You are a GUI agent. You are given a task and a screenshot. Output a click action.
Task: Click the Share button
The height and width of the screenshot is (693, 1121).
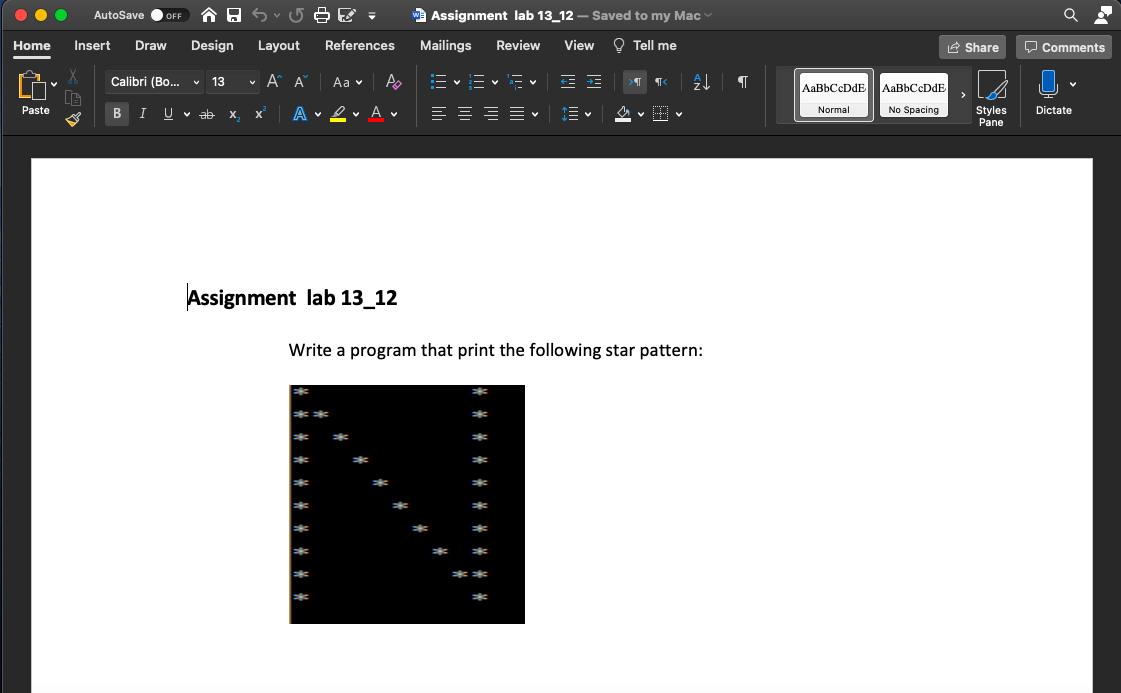tap(972, 47)
